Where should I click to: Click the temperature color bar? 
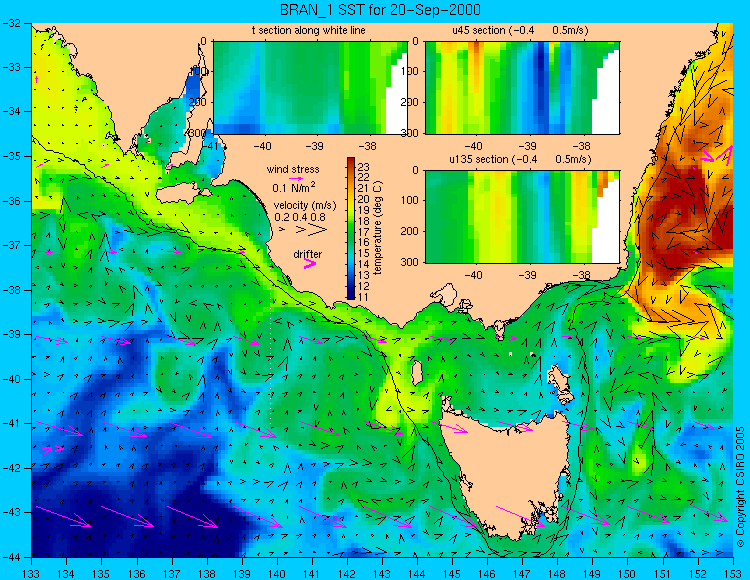coord(351,229)
